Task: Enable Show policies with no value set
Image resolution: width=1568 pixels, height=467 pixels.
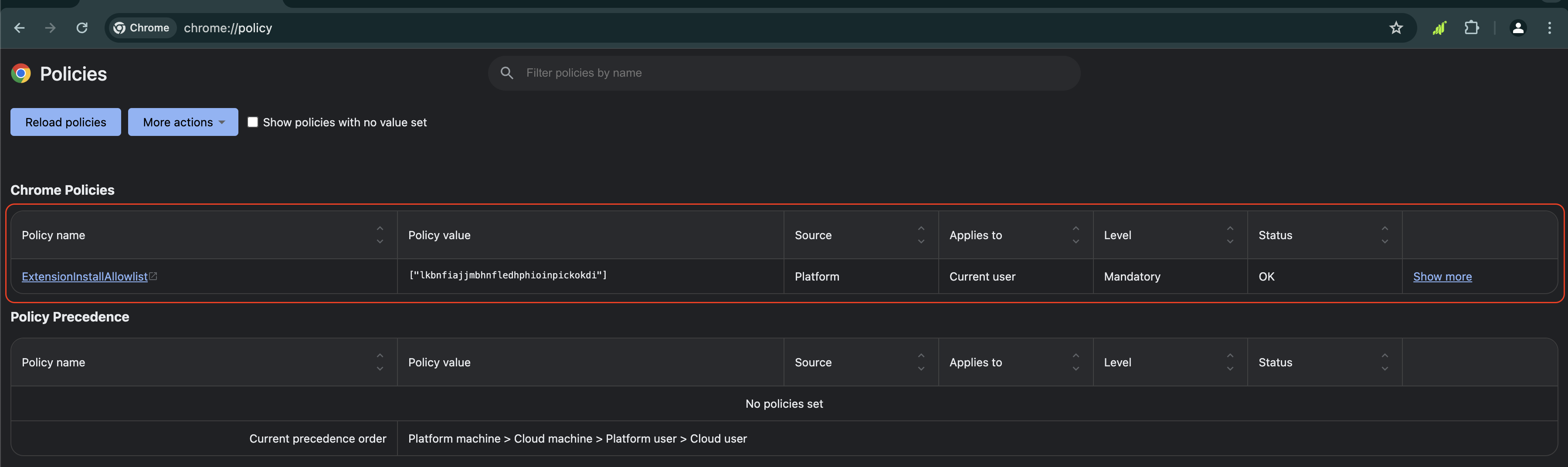Action: [253, 122]
